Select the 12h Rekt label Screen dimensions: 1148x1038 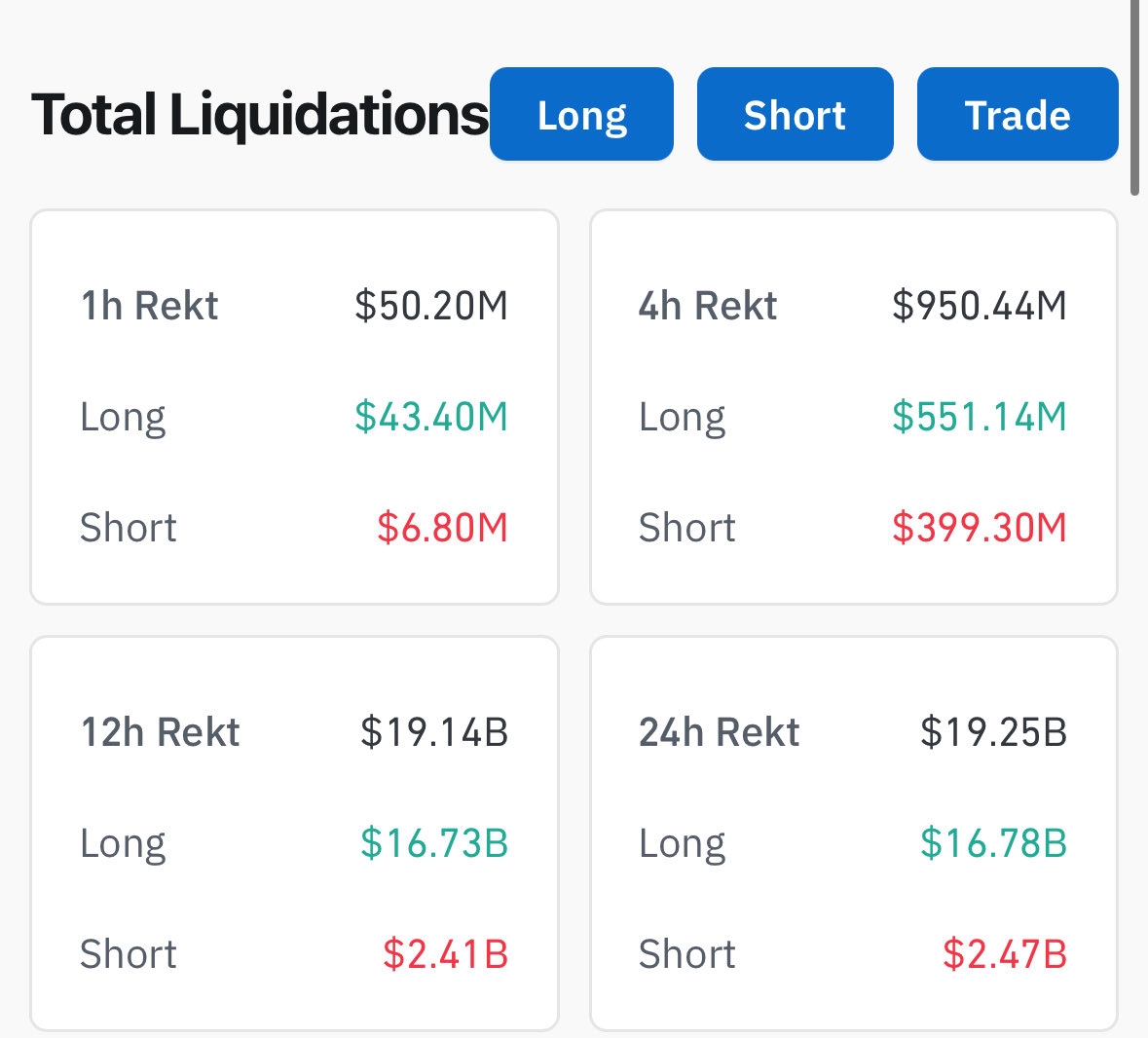coord(160,732)
